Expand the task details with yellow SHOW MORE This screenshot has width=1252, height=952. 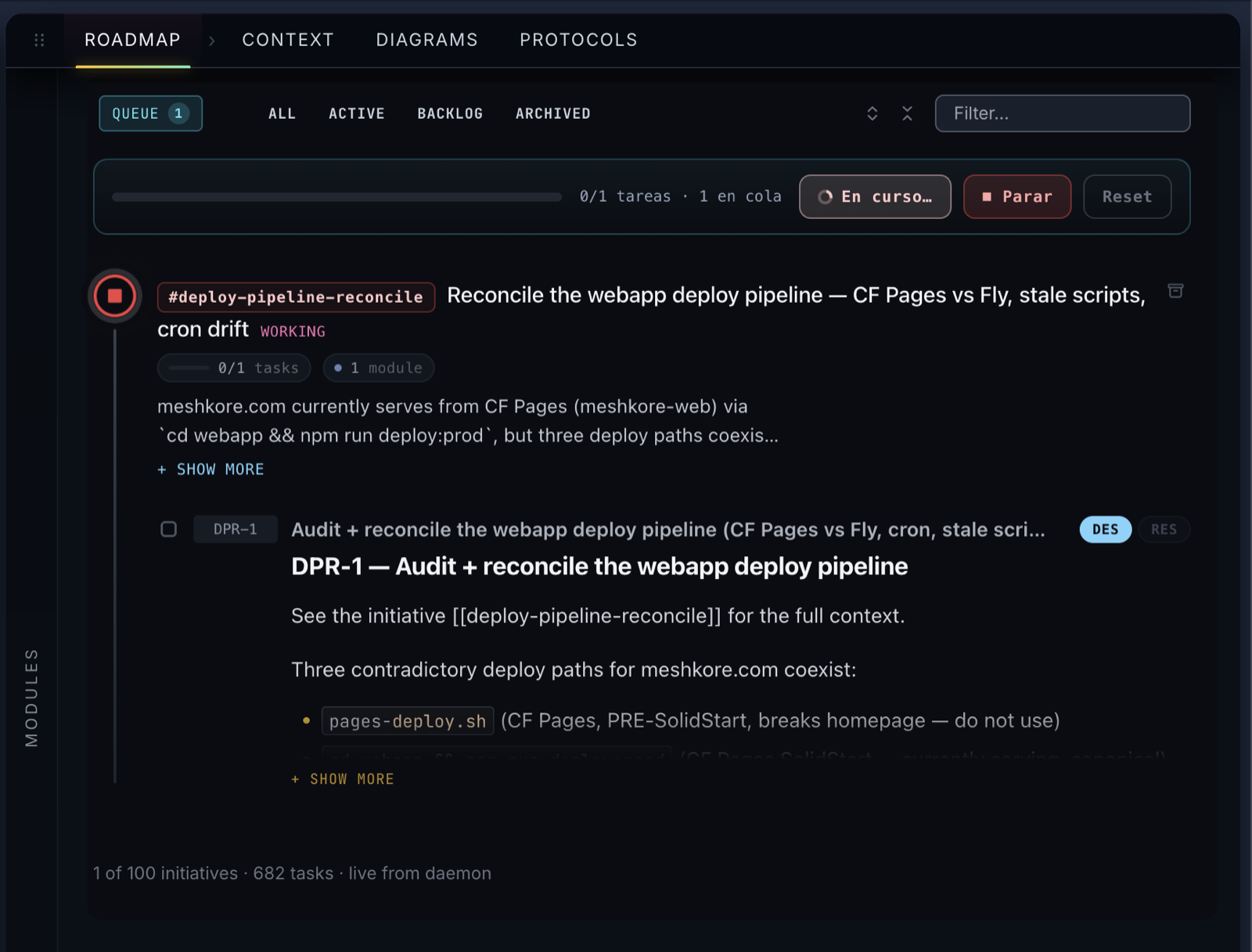click(x=343, y=779)
